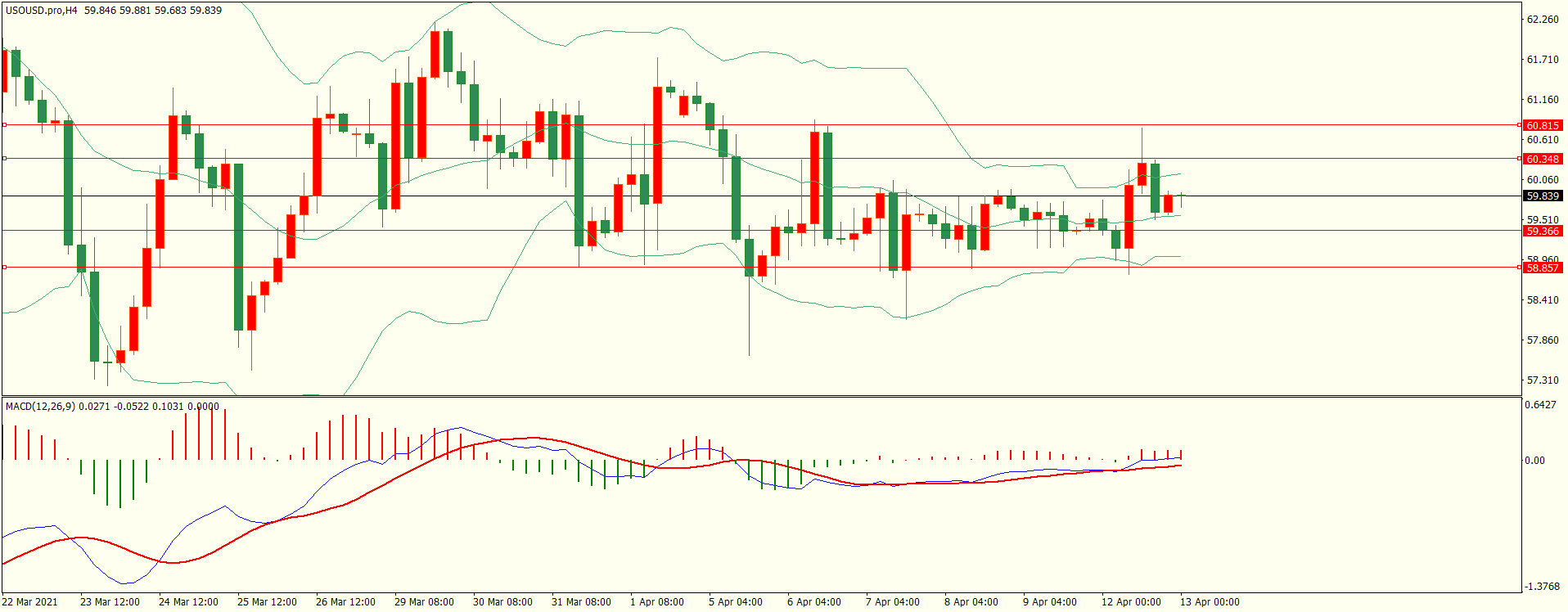This screenshot has height=612, width=1568.
Task: Click the 0.00 MACD zero level label
Action: [1534, 461]
